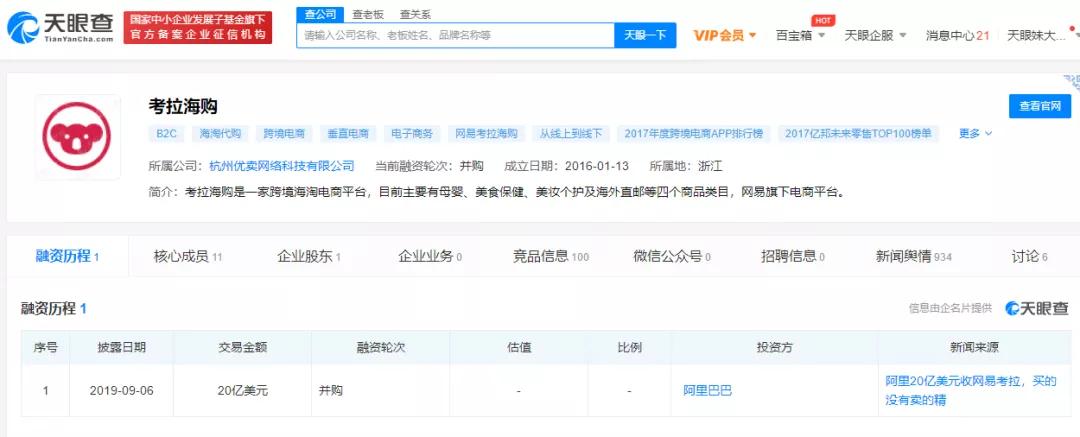Viewport: 1080px width, 437px height.
Task: Open the 阿里巴巴 investor link
Action: point(707,391)
